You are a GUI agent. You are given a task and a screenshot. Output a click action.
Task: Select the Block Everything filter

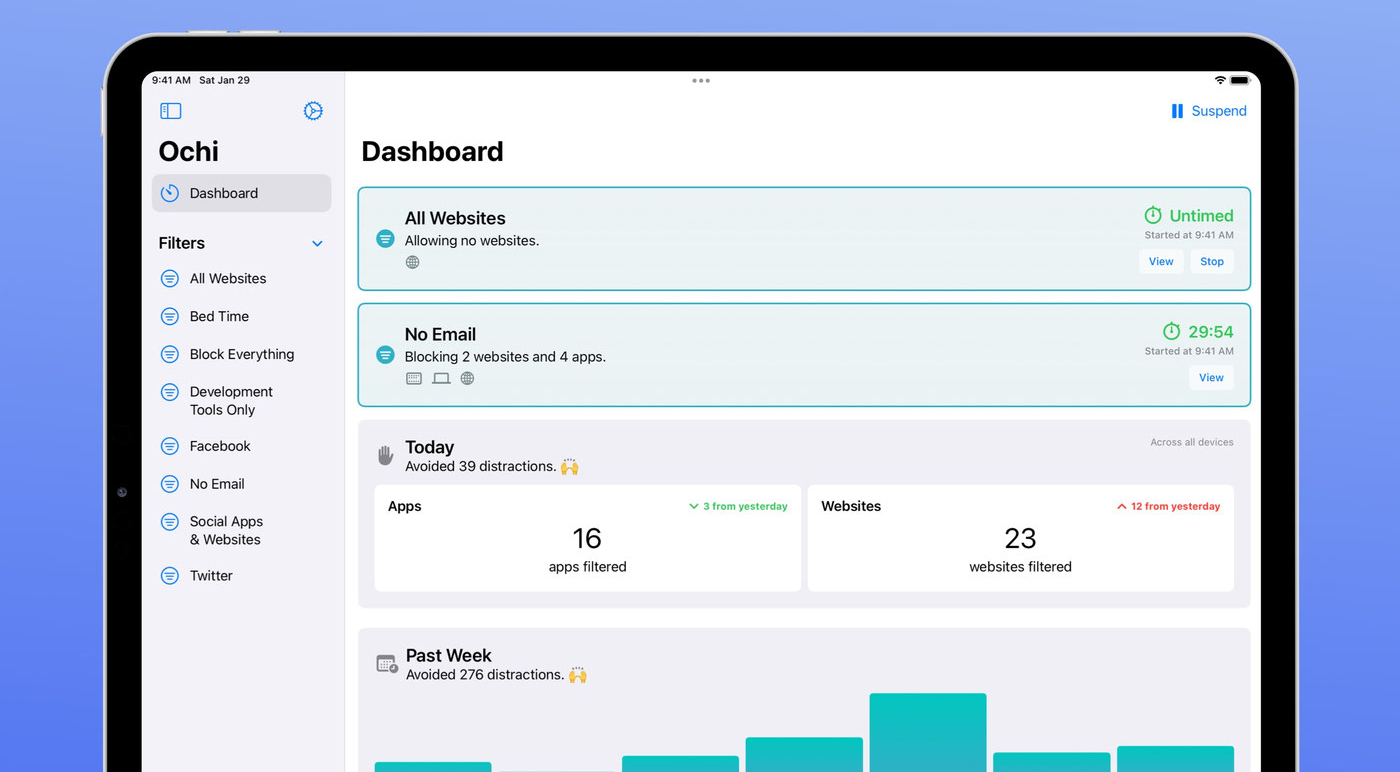click(x=241, y=354)
